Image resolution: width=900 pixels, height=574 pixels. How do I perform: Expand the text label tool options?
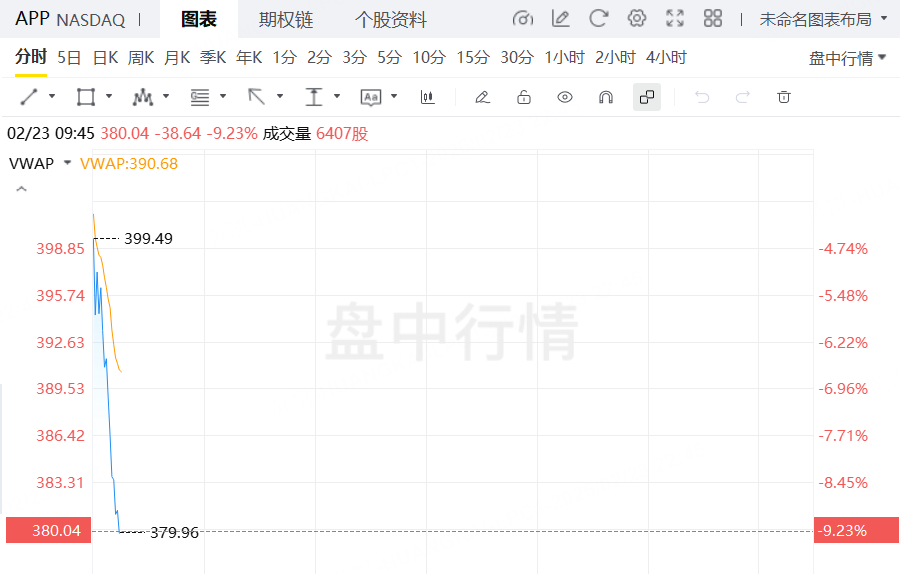coord(394,96)
